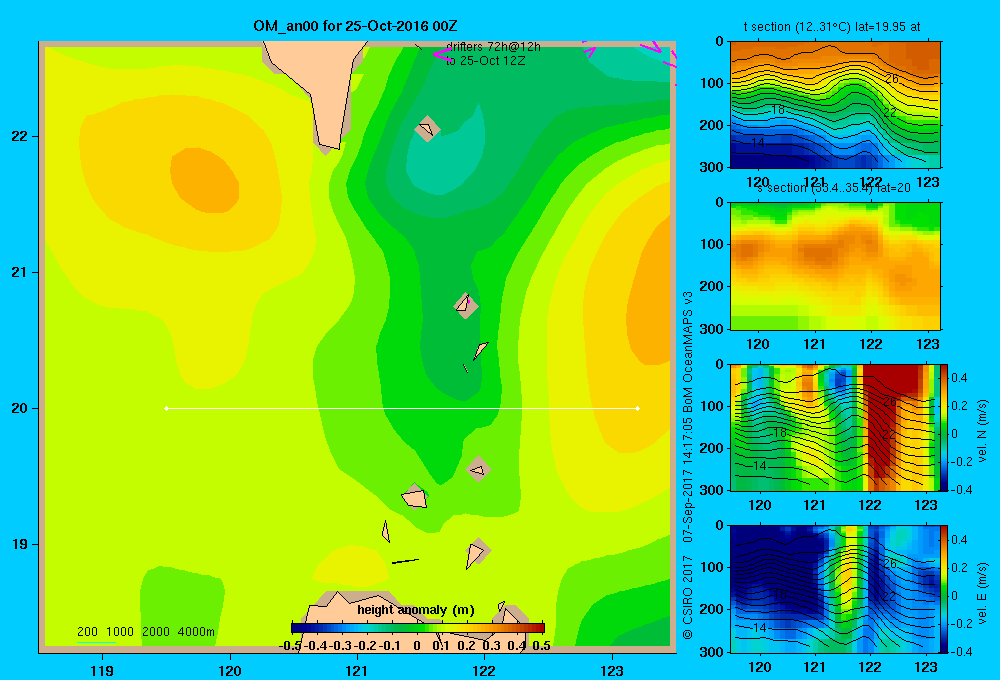
Task: Click the "200" depth contour legend entry on main map
Action: [87, 632]
